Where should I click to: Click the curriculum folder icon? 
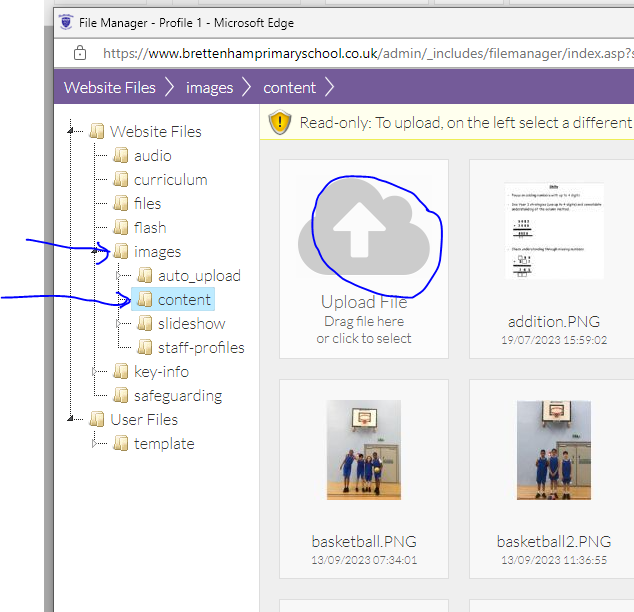pyautogui.click(x=120, y=179)
